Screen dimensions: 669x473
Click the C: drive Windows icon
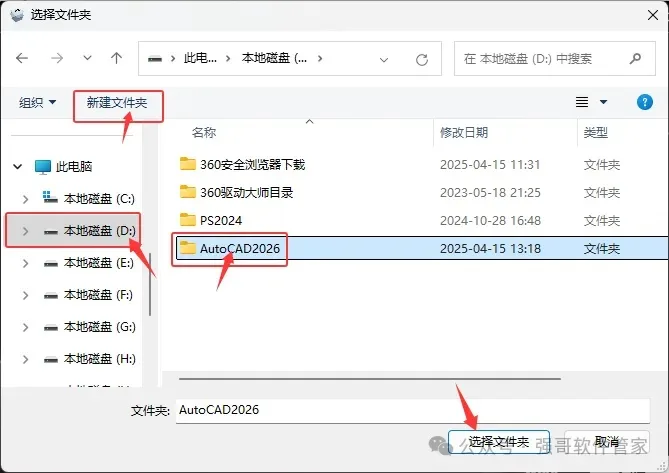click(50, 197)
